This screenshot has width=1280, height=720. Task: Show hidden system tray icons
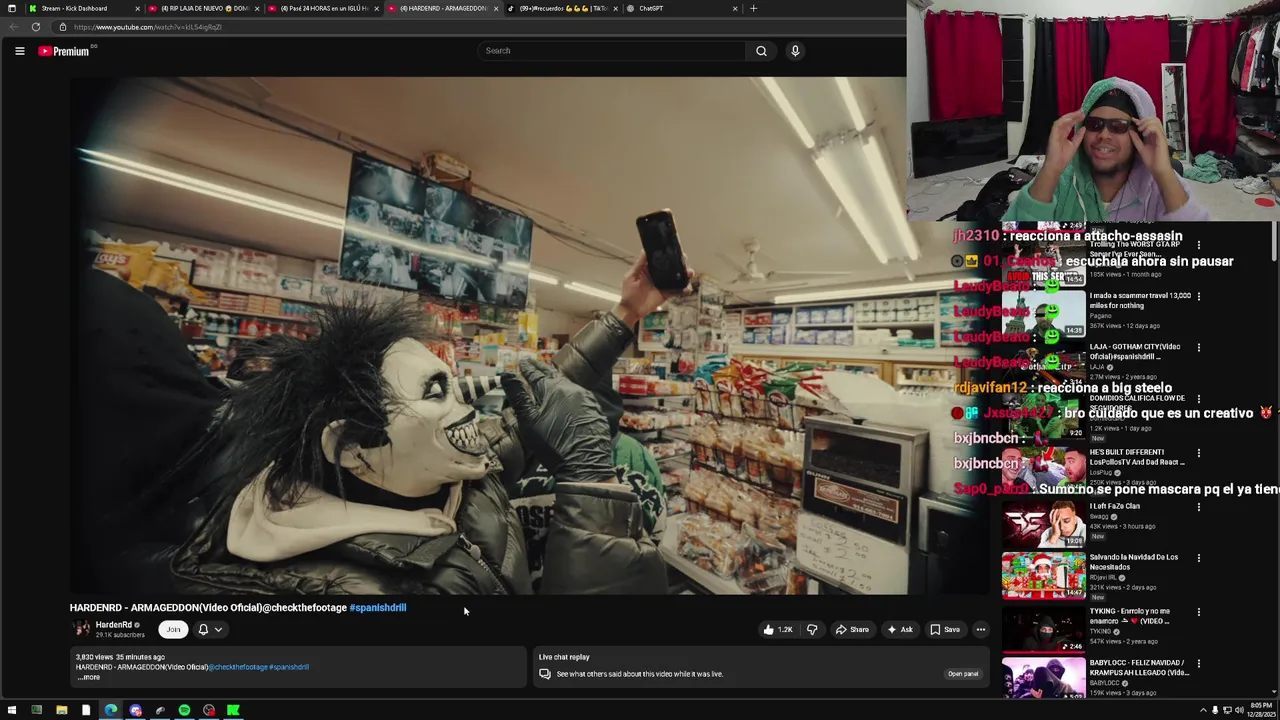1203,711
